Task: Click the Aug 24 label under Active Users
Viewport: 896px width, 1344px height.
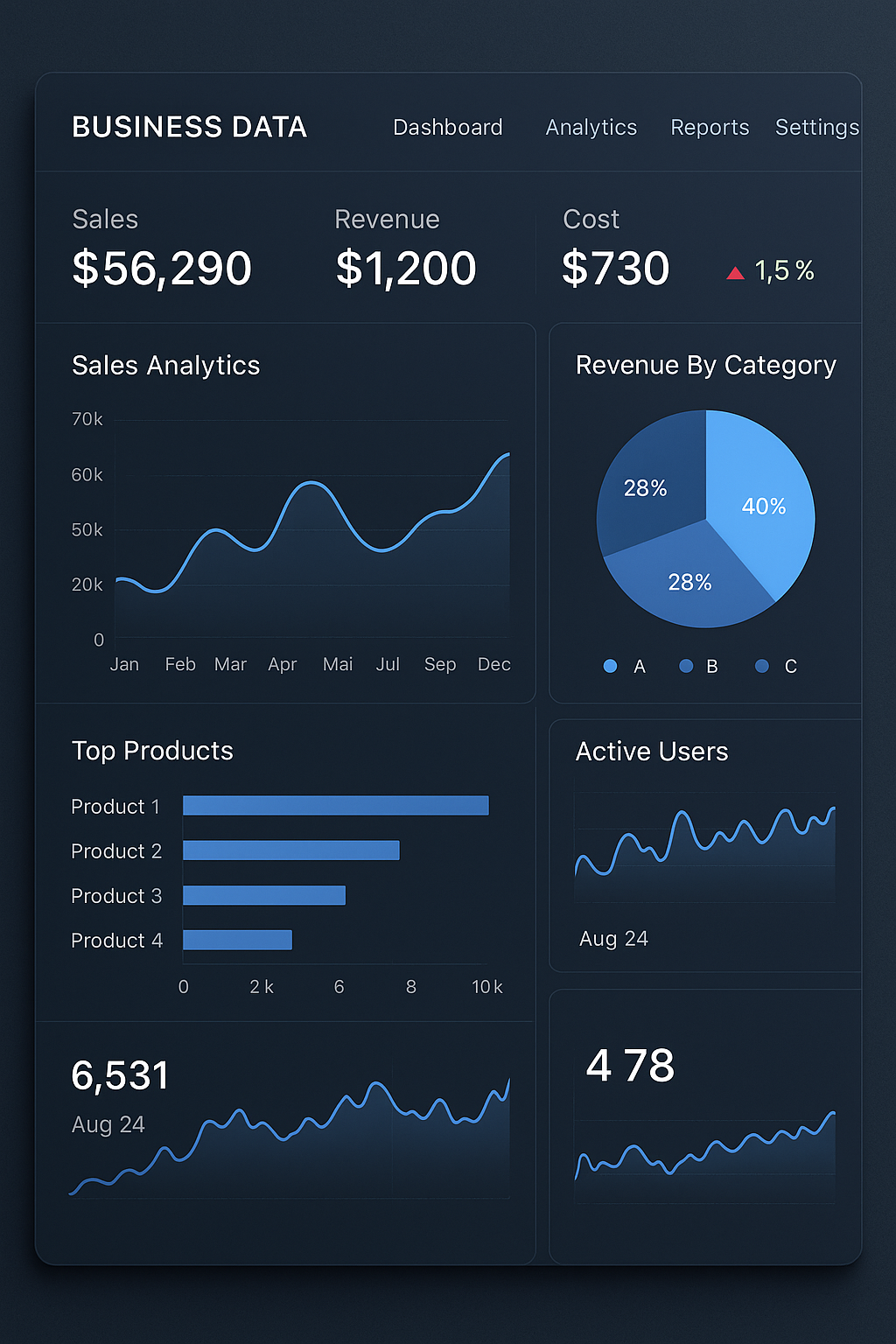Action: pyautogui.click(x=613, y=939)
